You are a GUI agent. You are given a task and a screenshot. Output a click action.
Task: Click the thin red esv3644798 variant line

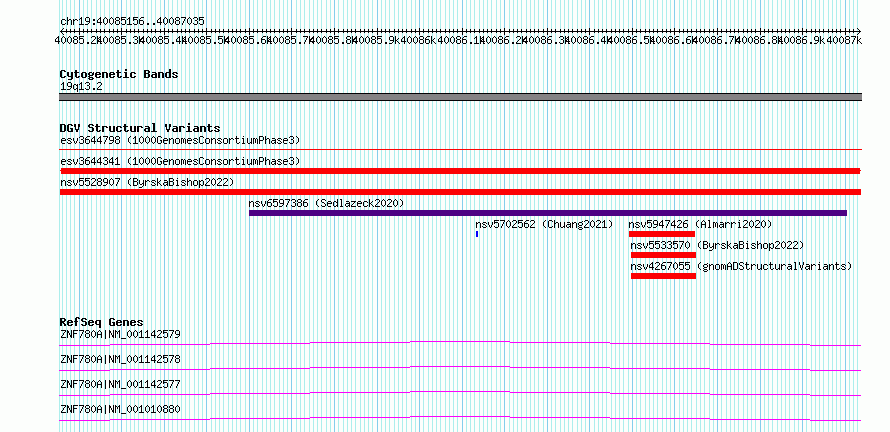pos(460,150)
